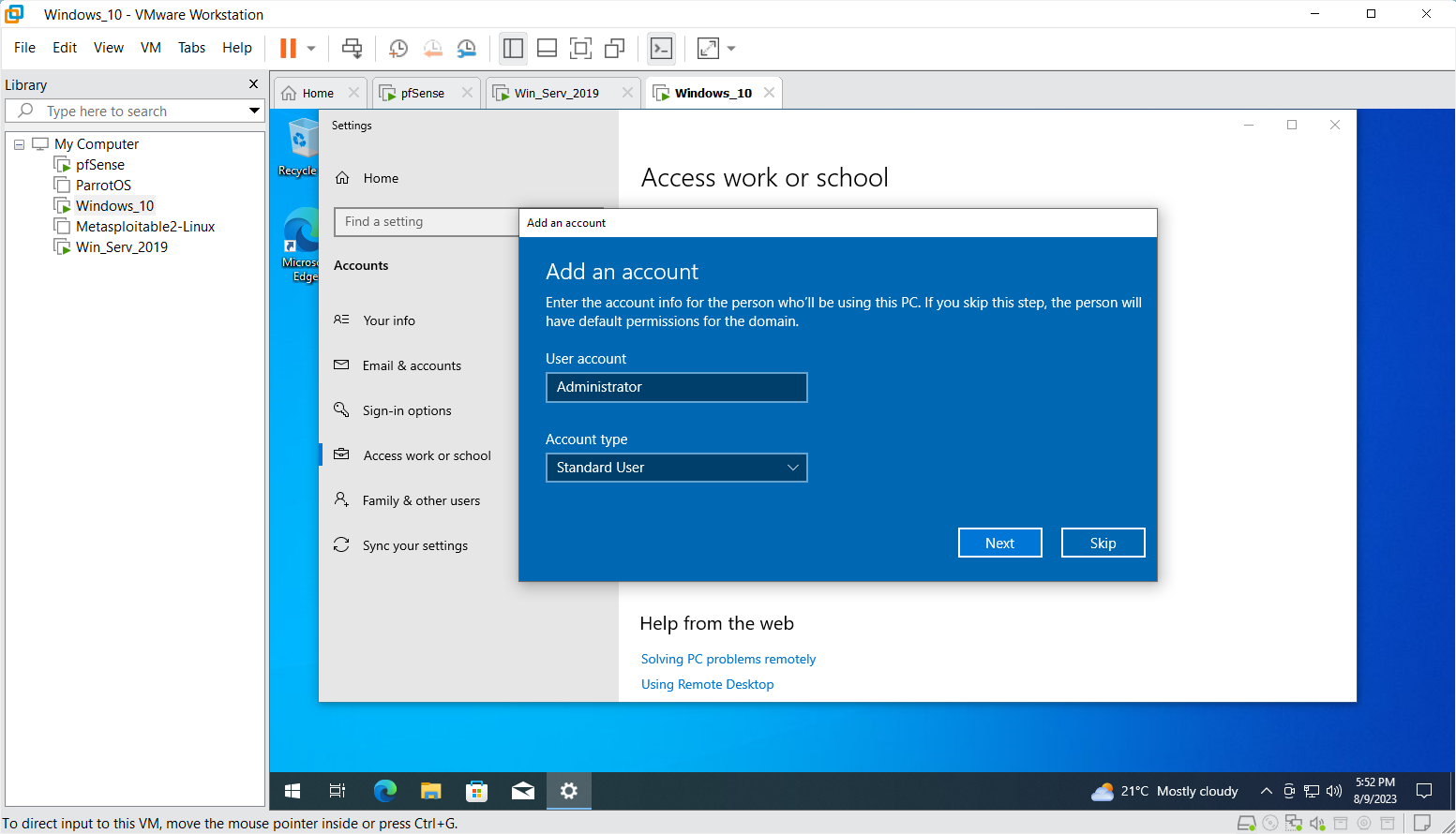Click the User account text field
Image resolution: width=1456 pixels, height=834 pixels.
[x=676, y=387]
